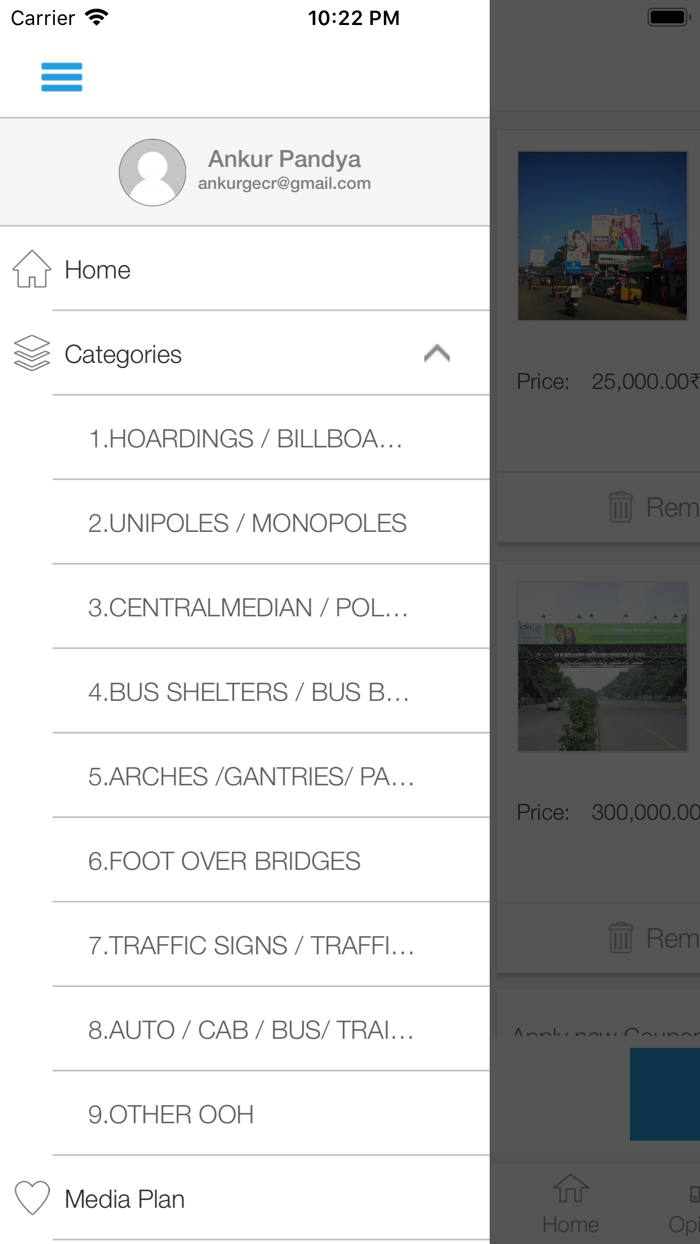
Task: Tap the Media Plan heart icon
Action: click(x=32, y=1198)
